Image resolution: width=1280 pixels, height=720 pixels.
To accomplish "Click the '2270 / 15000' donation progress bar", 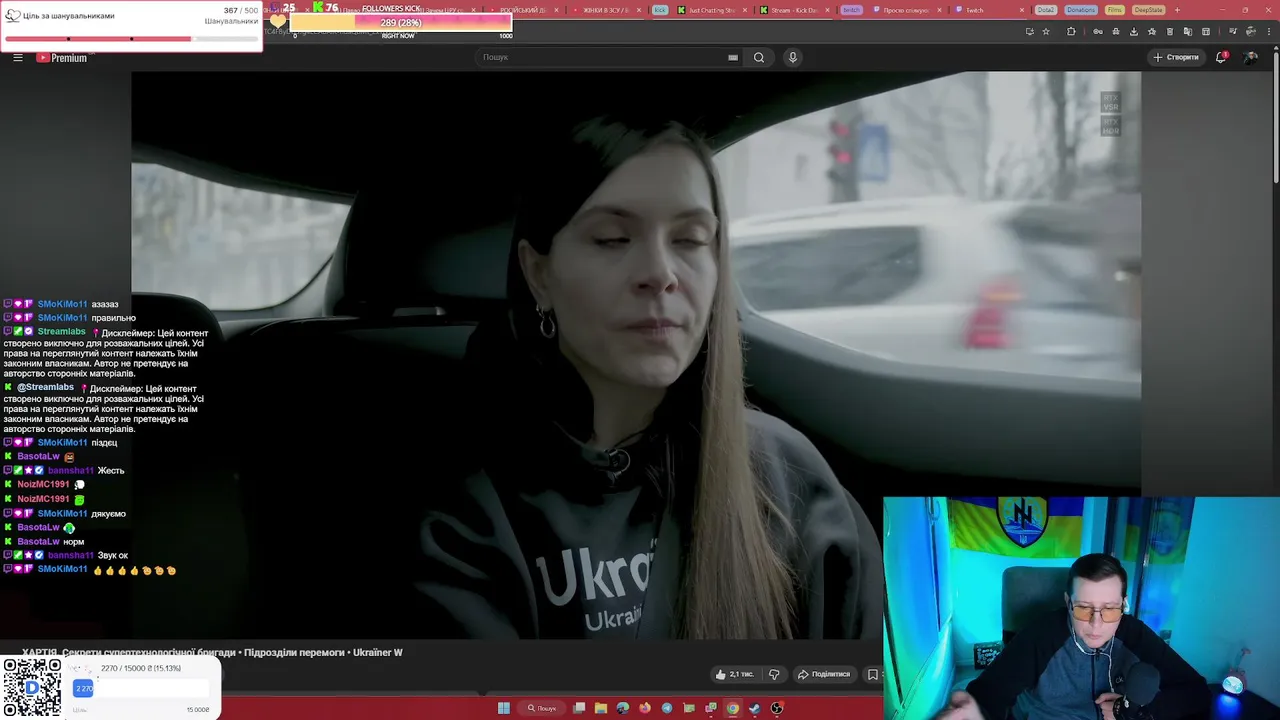I will tap(142, 689).
